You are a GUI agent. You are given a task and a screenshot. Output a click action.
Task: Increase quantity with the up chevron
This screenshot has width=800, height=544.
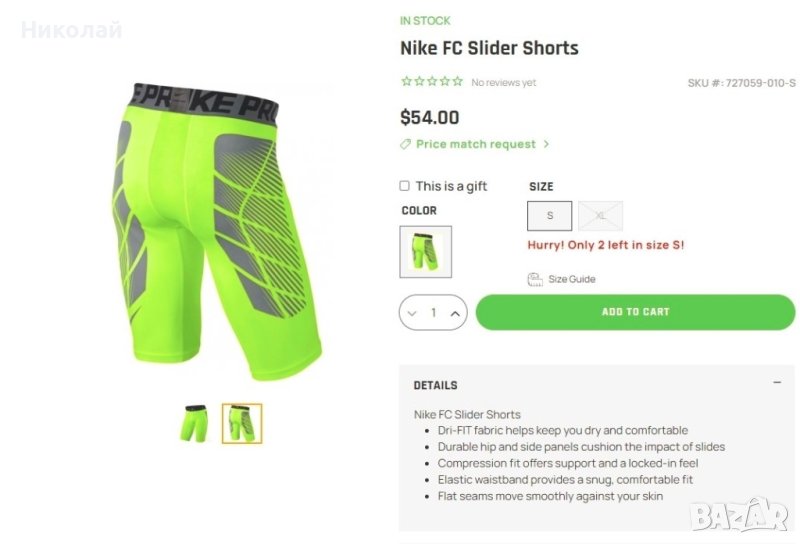click(455, 313)
